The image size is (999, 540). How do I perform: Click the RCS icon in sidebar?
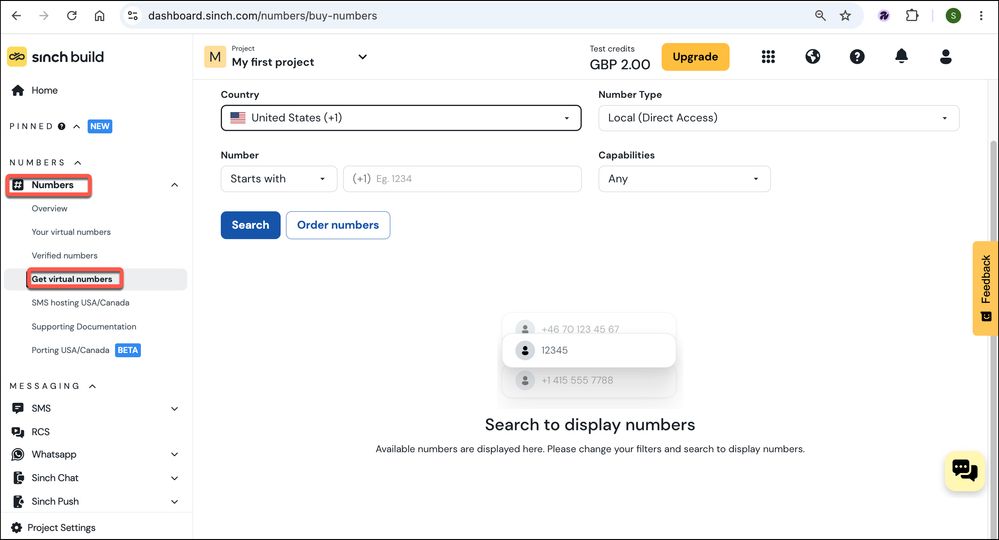[x=18, y=432]
